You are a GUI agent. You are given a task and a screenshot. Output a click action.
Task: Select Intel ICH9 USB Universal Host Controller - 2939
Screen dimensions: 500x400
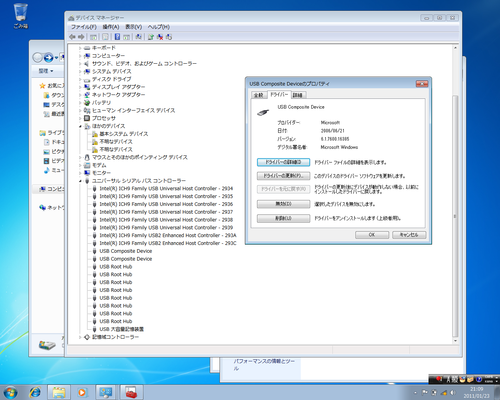(x=166, y=228)
